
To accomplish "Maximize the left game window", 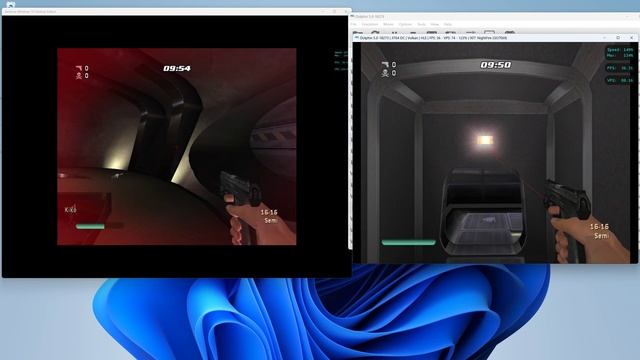I will pos(334,11).
